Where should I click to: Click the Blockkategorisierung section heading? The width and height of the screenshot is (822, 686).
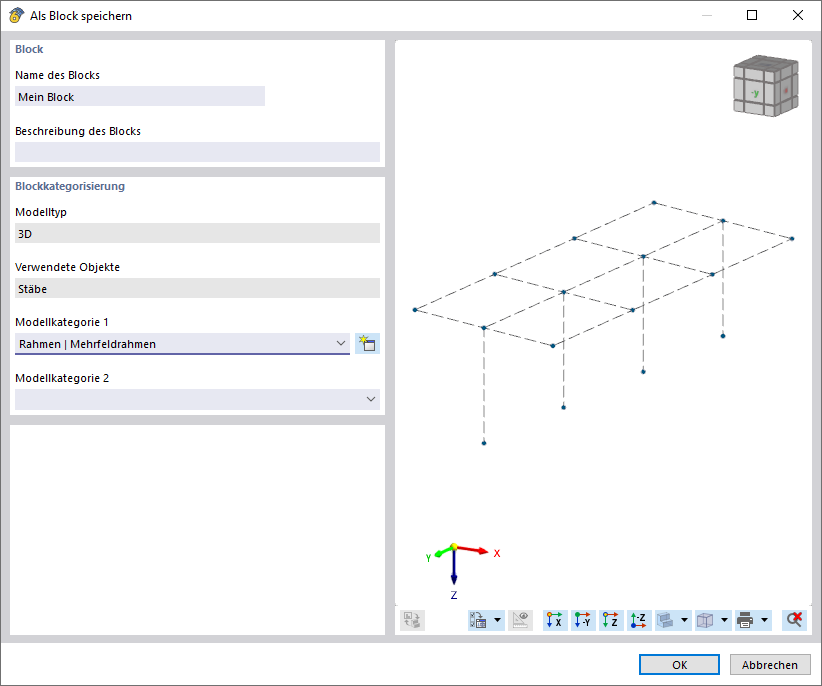click(x=70, y=186)
